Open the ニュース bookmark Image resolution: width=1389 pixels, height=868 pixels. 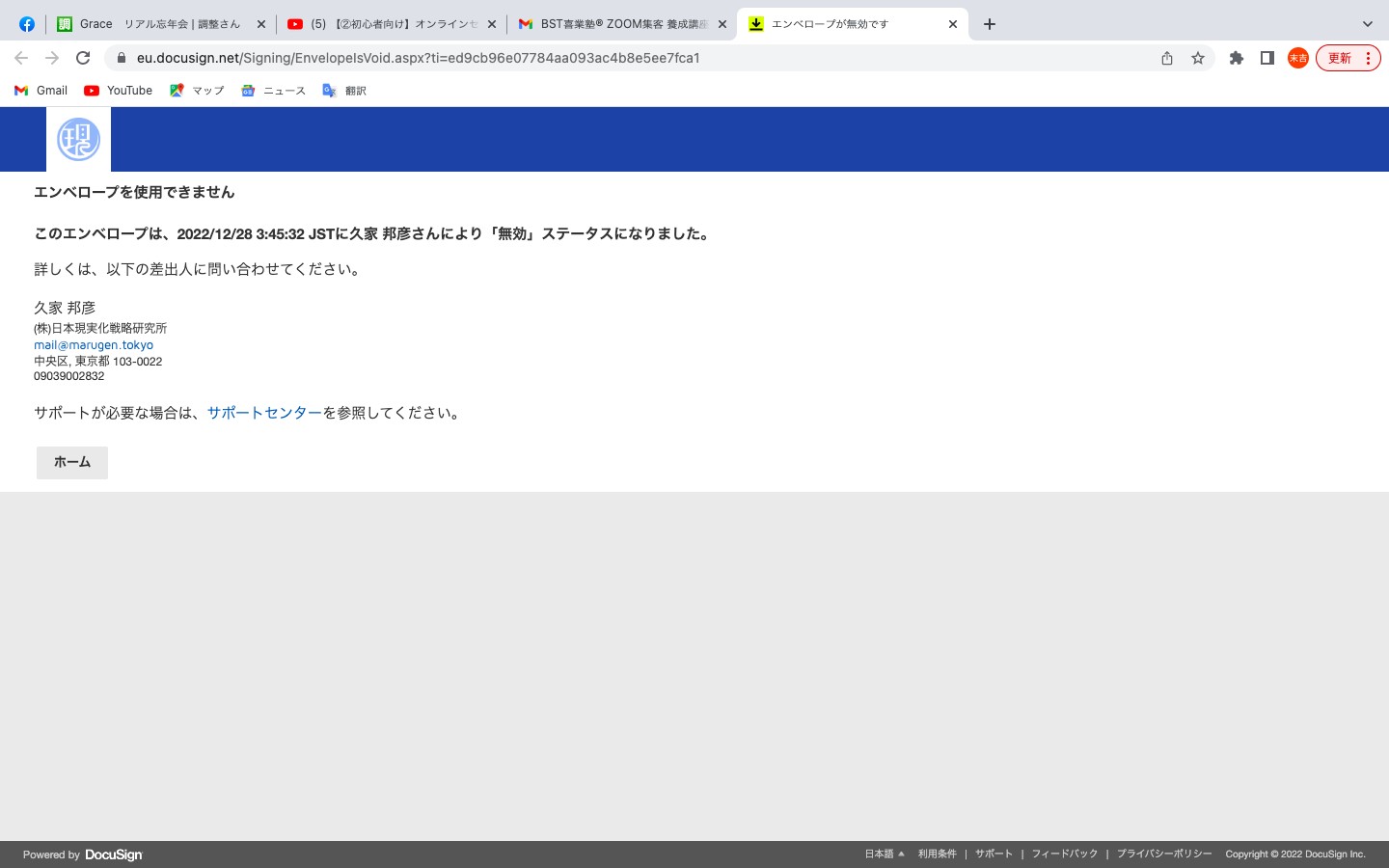[273, 91]
